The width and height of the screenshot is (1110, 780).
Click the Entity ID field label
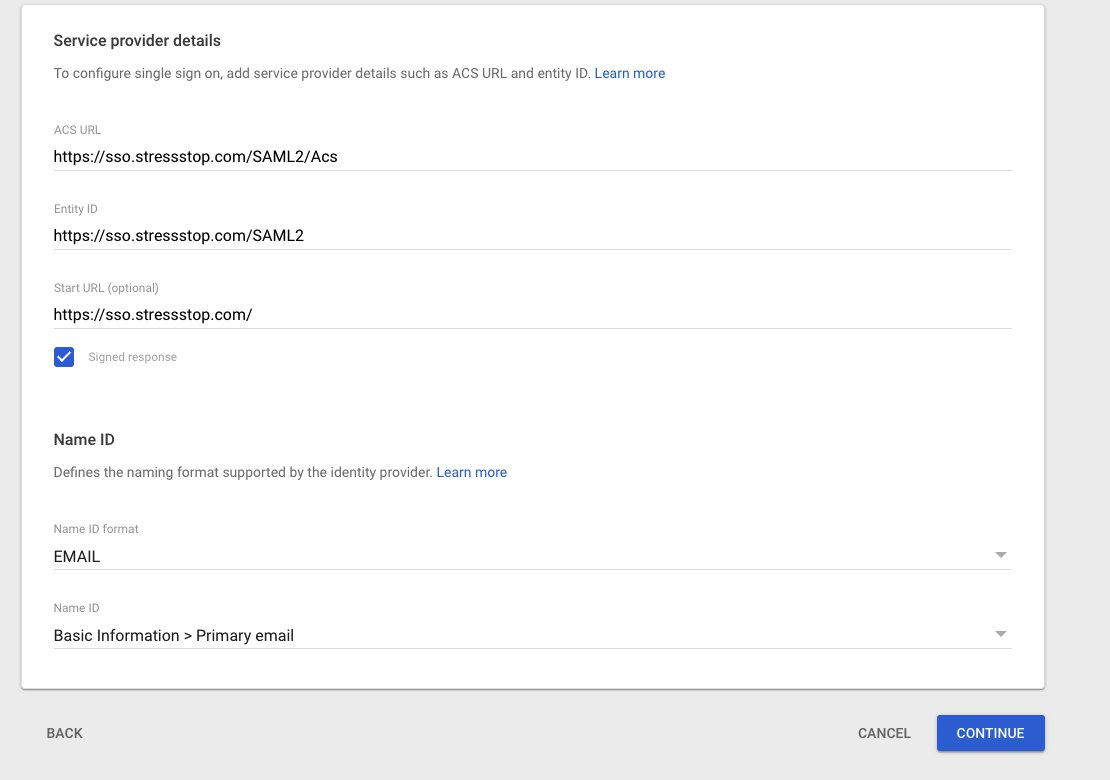tap(75, 209)
